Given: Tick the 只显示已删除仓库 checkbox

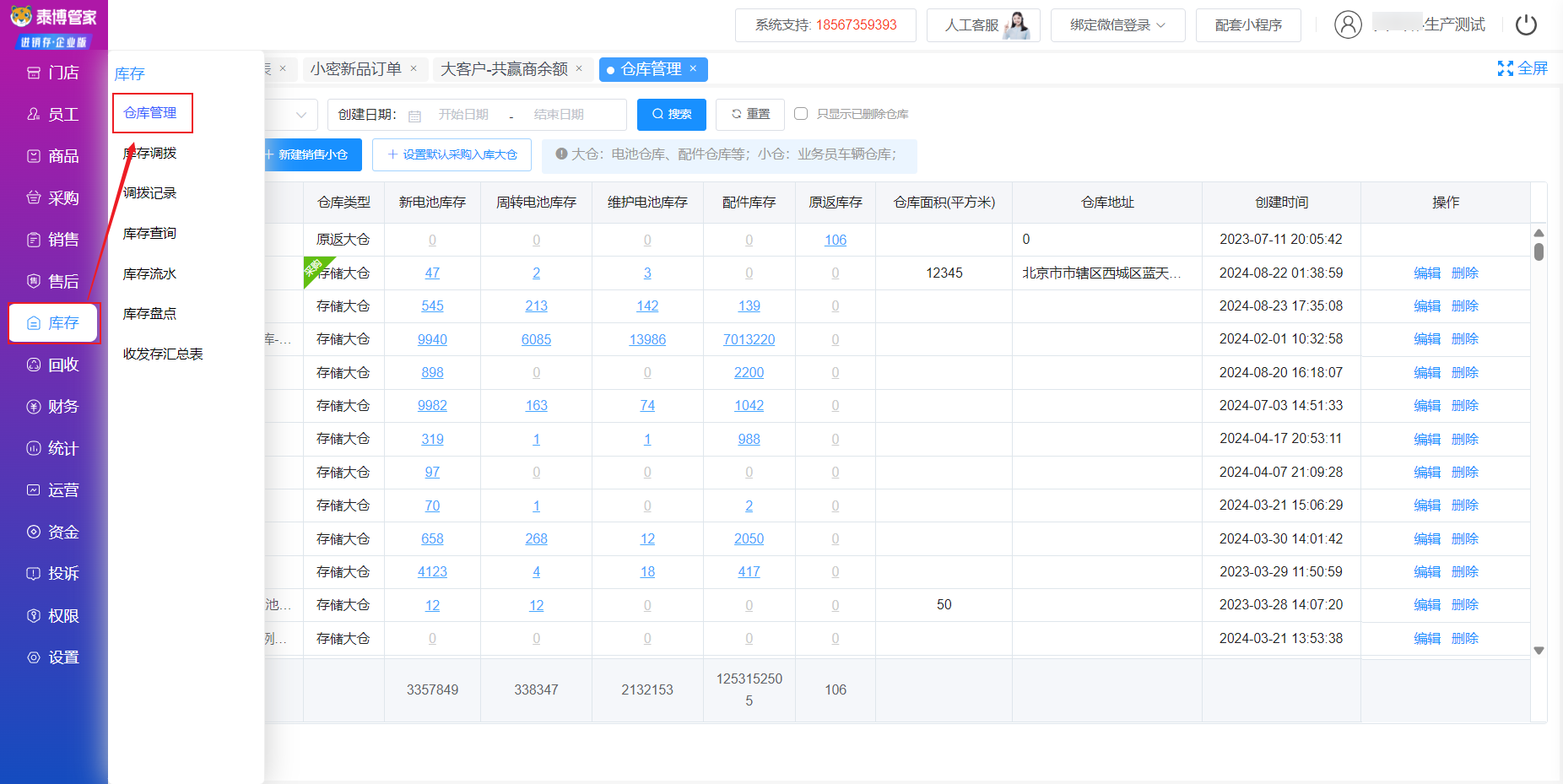Looking at the screenshot, I should 801,114.
